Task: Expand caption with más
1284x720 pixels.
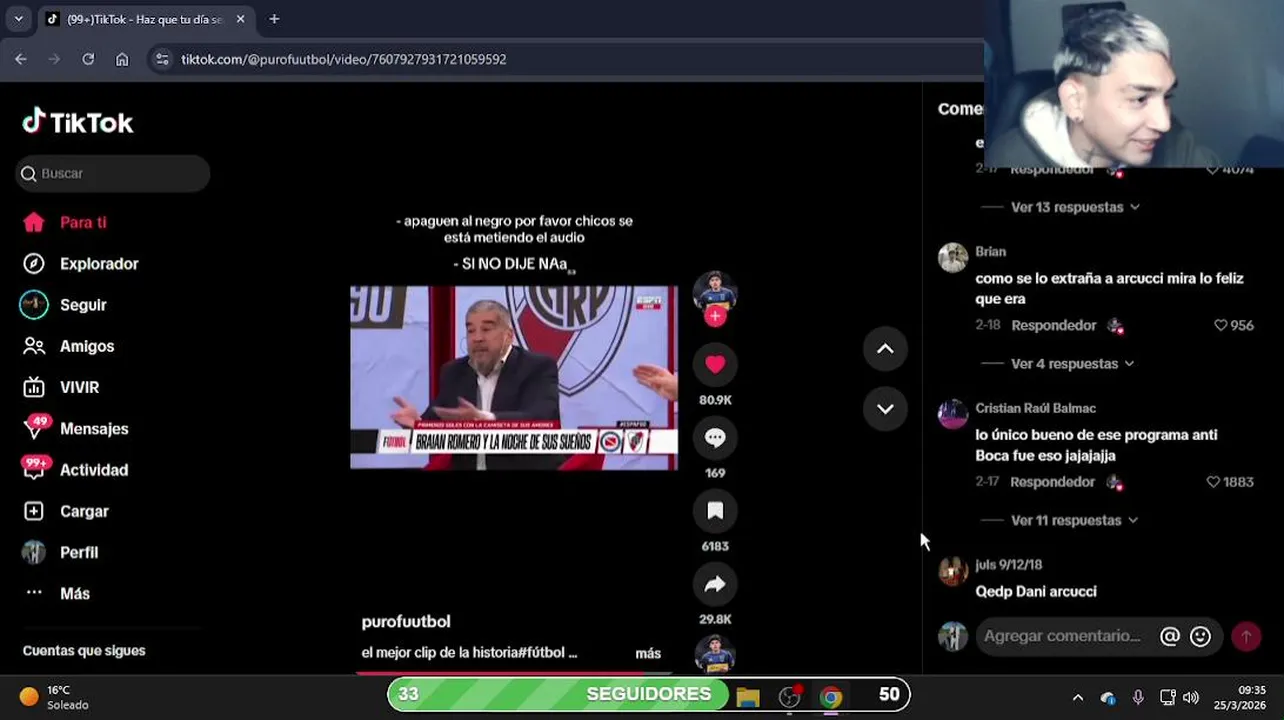Action: coord(648,653)
